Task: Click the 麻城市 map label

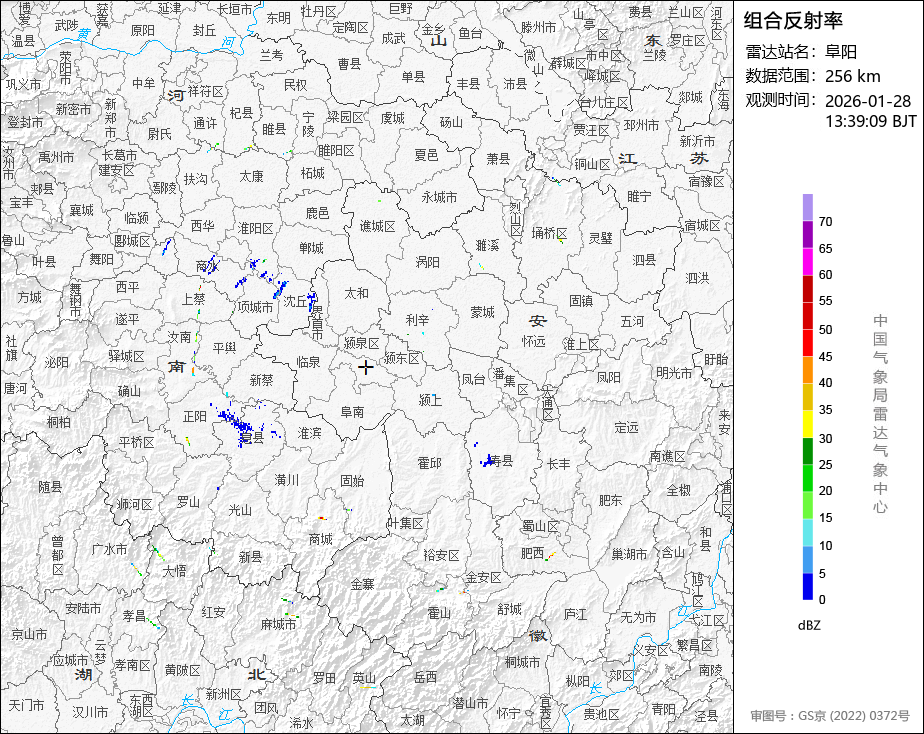Action: (x=279, y=624)
